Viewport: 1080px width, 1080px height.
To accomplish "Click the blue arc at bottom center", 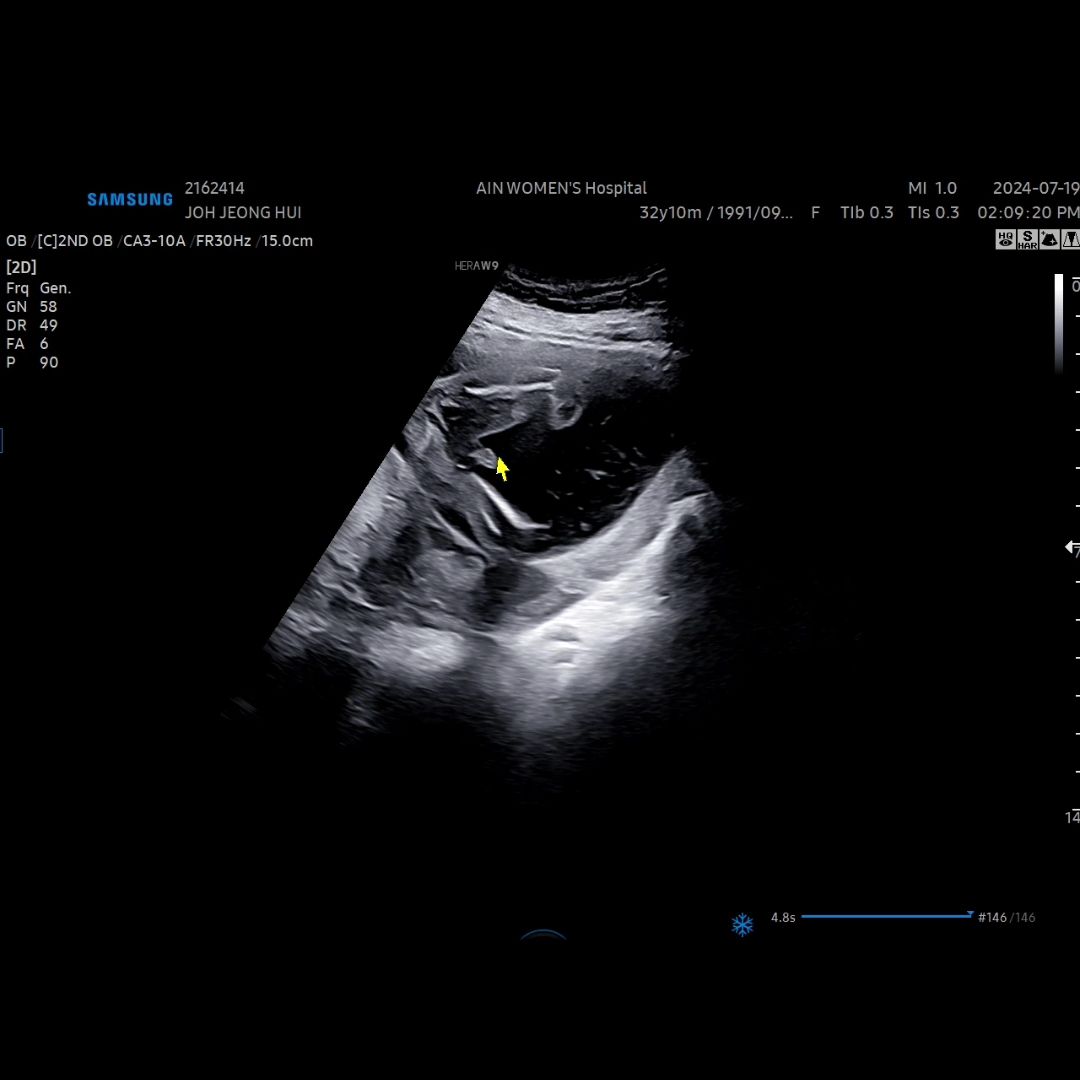I will pos(543,934).
